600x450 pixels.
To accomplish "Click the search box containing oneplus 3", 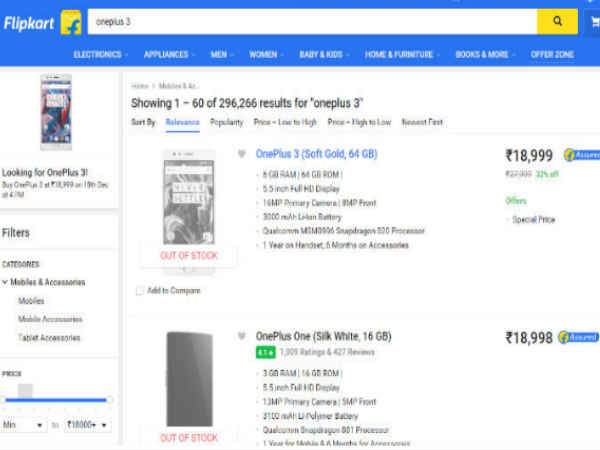I will [310, 21].
